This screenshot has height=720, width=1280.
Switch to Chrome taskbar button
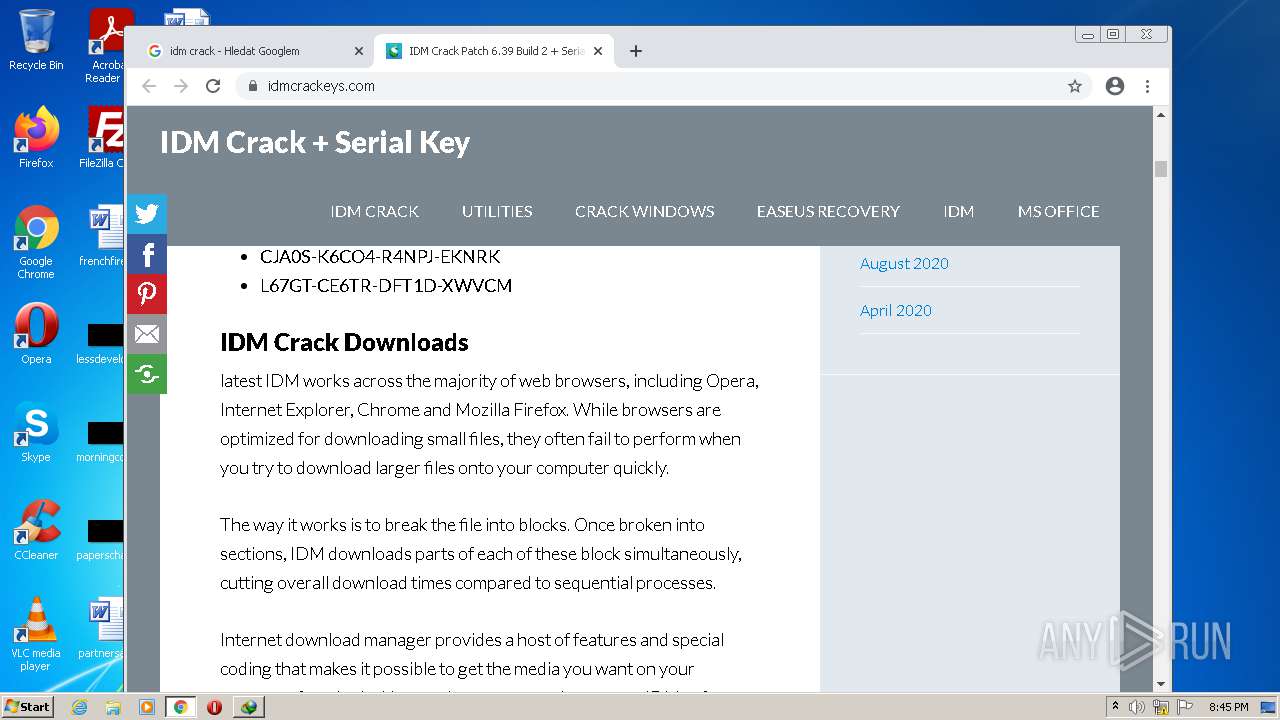[180, 707]
